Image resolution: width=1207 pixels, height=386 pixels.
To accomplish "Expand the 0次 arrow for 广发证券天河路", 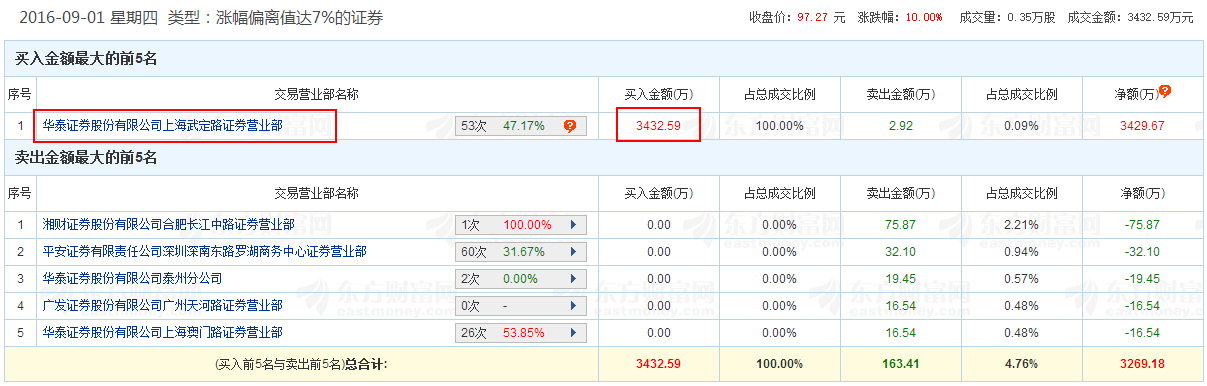I will [573, 306].
